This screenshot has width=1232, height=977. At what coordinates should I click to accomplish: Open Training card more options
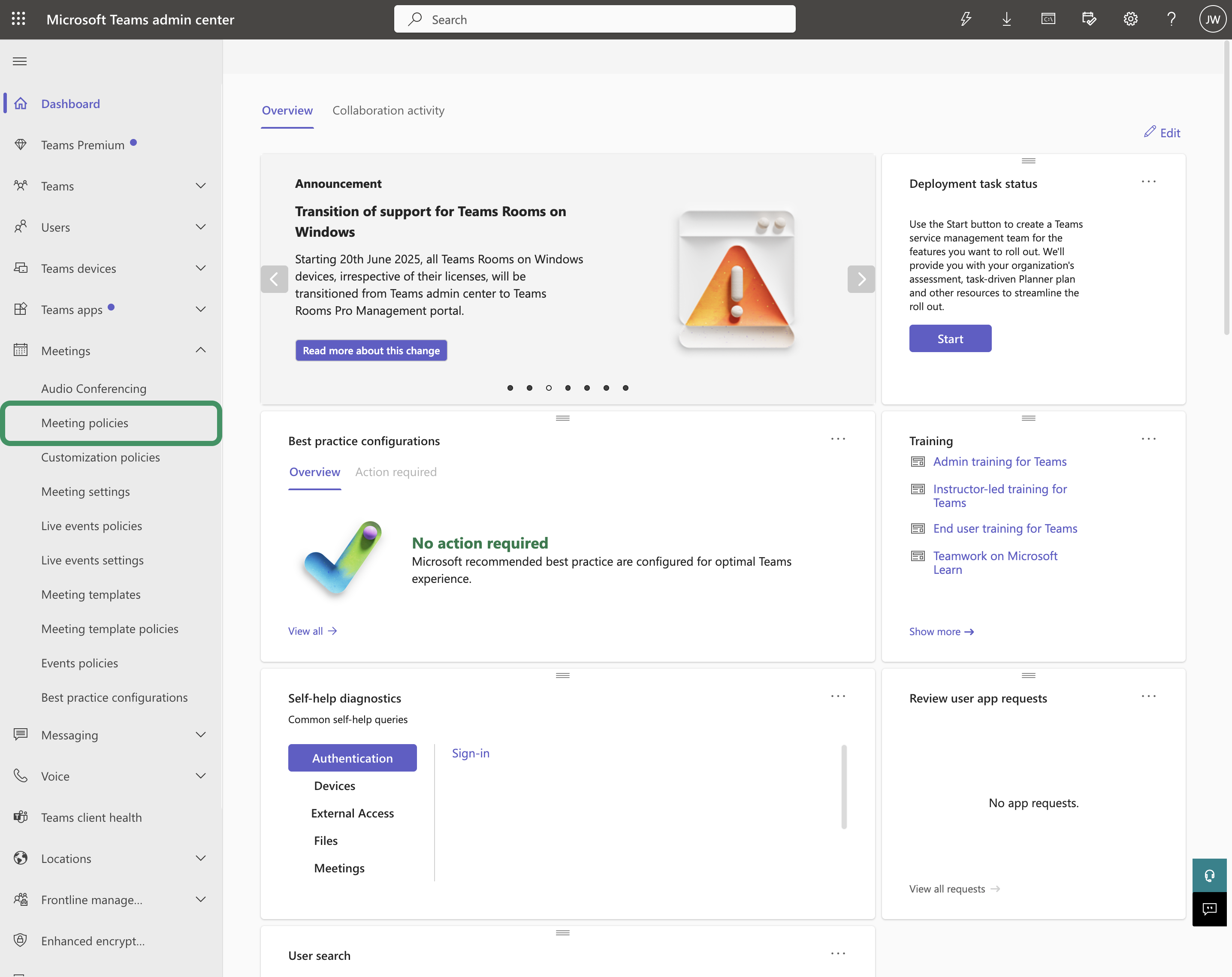1149,439
